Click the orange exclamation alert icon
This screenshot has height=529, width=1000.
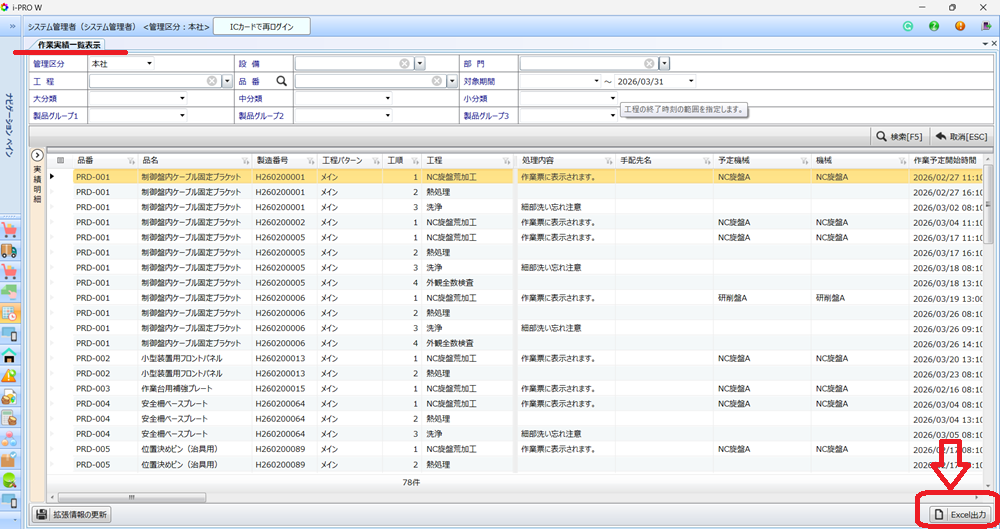[x=960, y=26]
